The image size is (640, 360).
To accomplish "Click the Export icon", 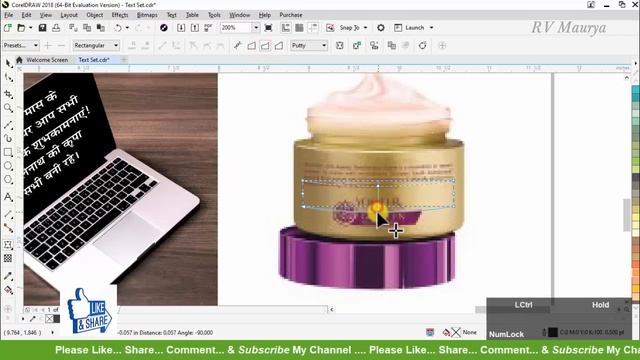I will 195,28.
